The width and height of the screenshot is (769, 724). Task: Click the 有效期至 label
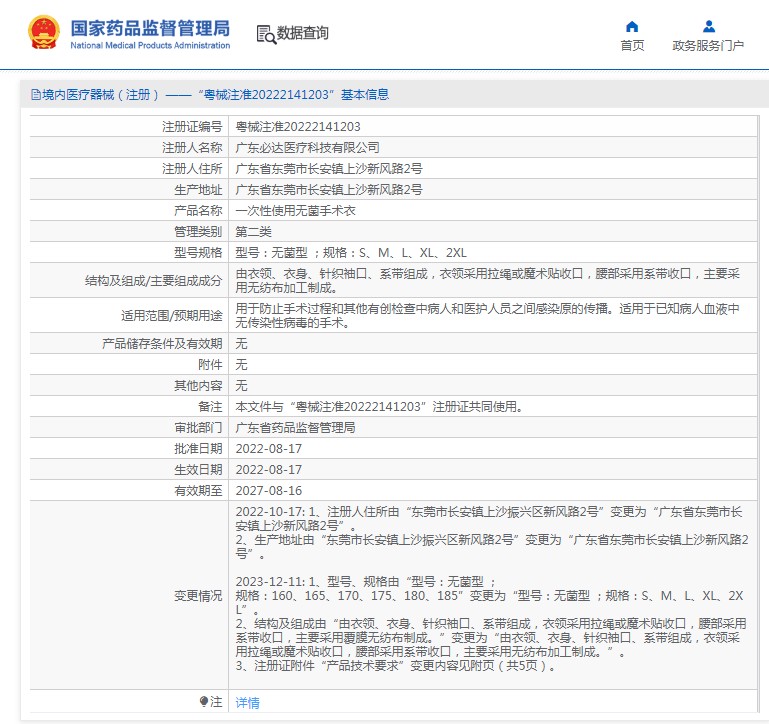(x=198, y=491)
